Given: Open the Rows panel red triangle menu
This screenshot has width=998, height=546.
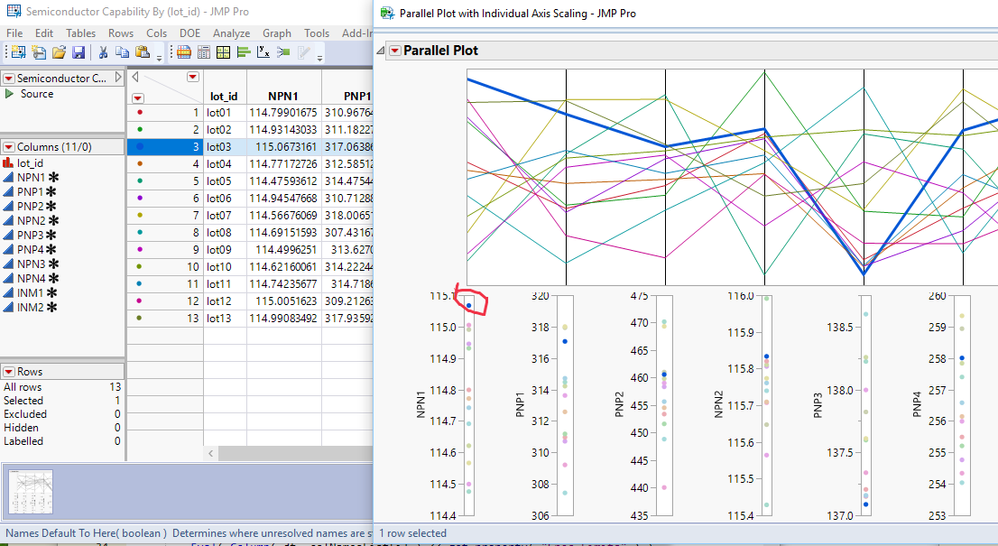Looking at the screenshot, I should coord(8,372).
